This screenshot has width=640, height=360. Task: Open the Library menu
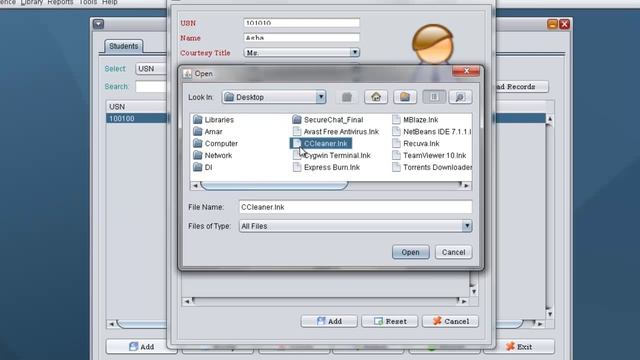[x=31, y=2]
